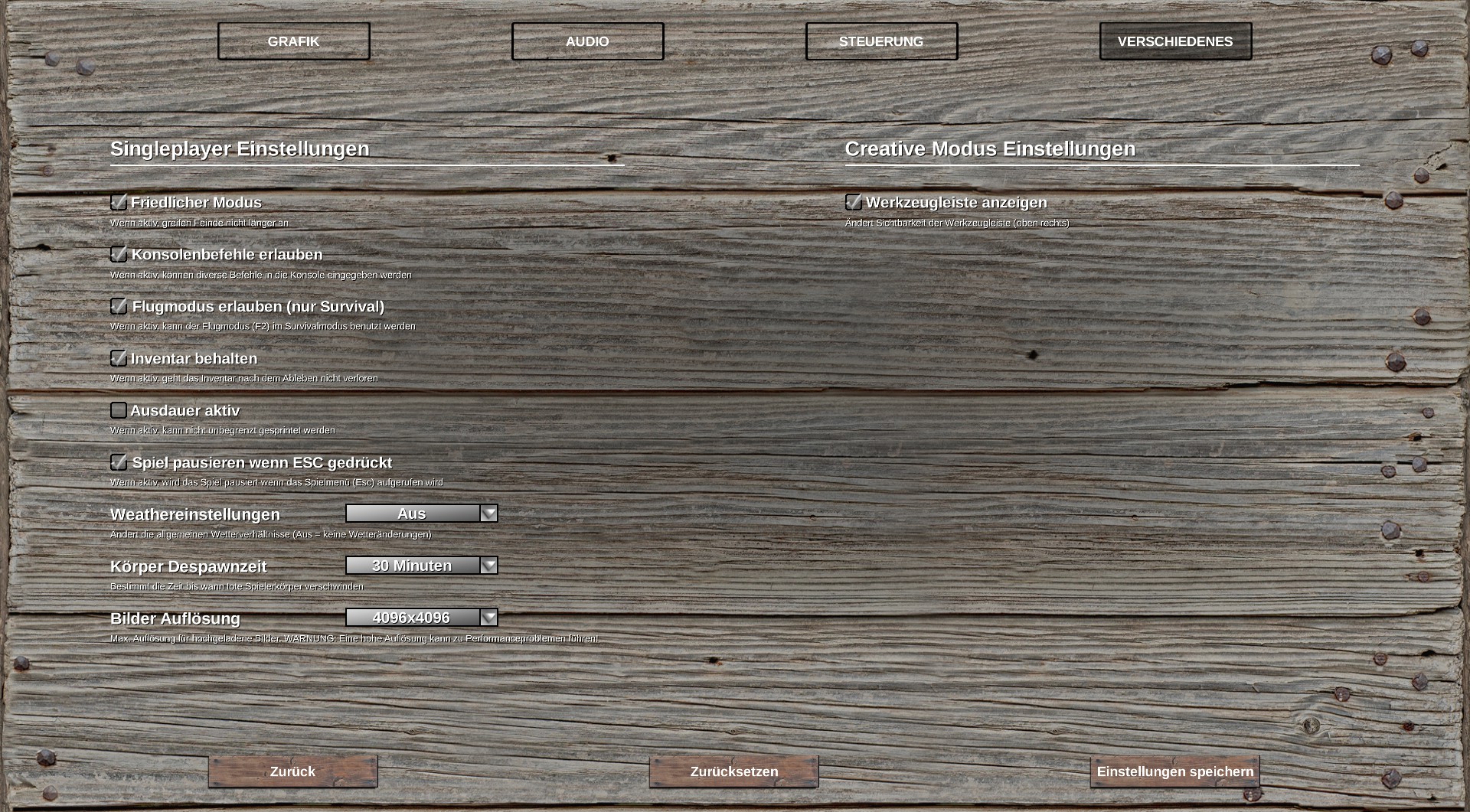Disable Konsolenbefehle erlauben checkbox
Image resolution: width=1470 pixels, height=812 pixels.
pos(119,254)
